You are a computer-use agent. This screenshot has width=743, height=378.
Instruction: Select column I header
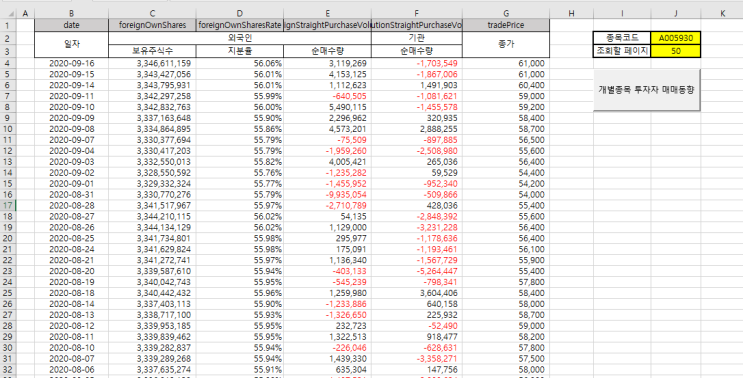(622, 14)
